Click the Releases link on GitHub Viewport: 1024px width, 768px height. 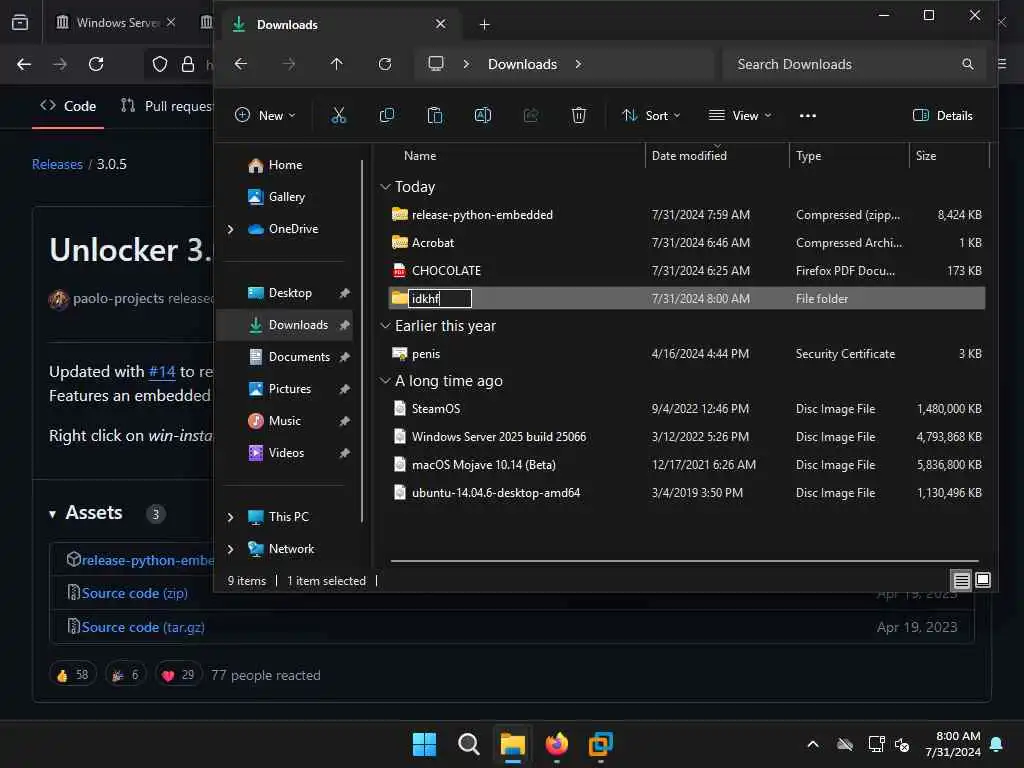[x=57, y=165]
